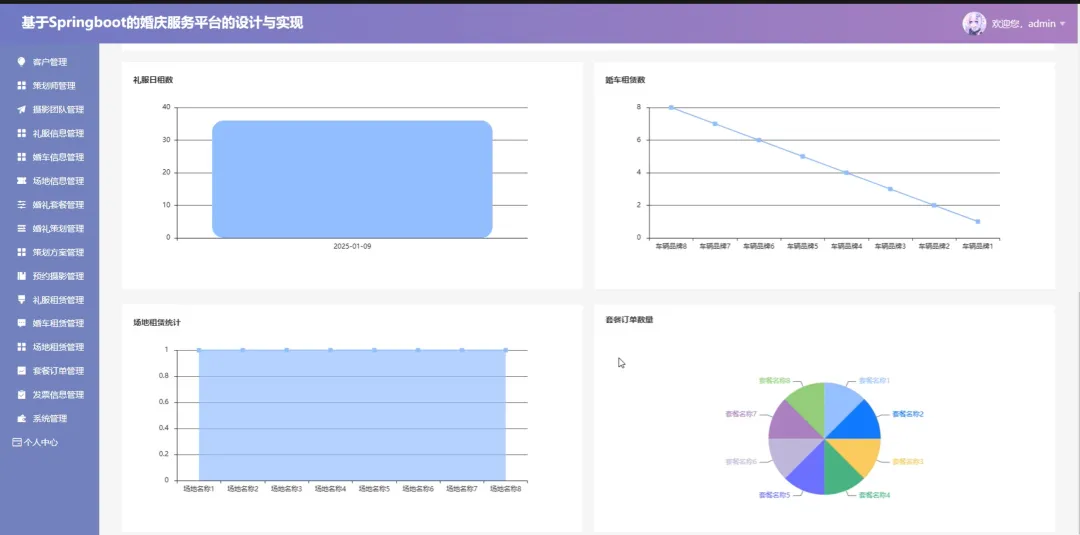1080x535 pixels.
Task: Click the 车辆品牌3 axis label
Action: tap(890, 246)
